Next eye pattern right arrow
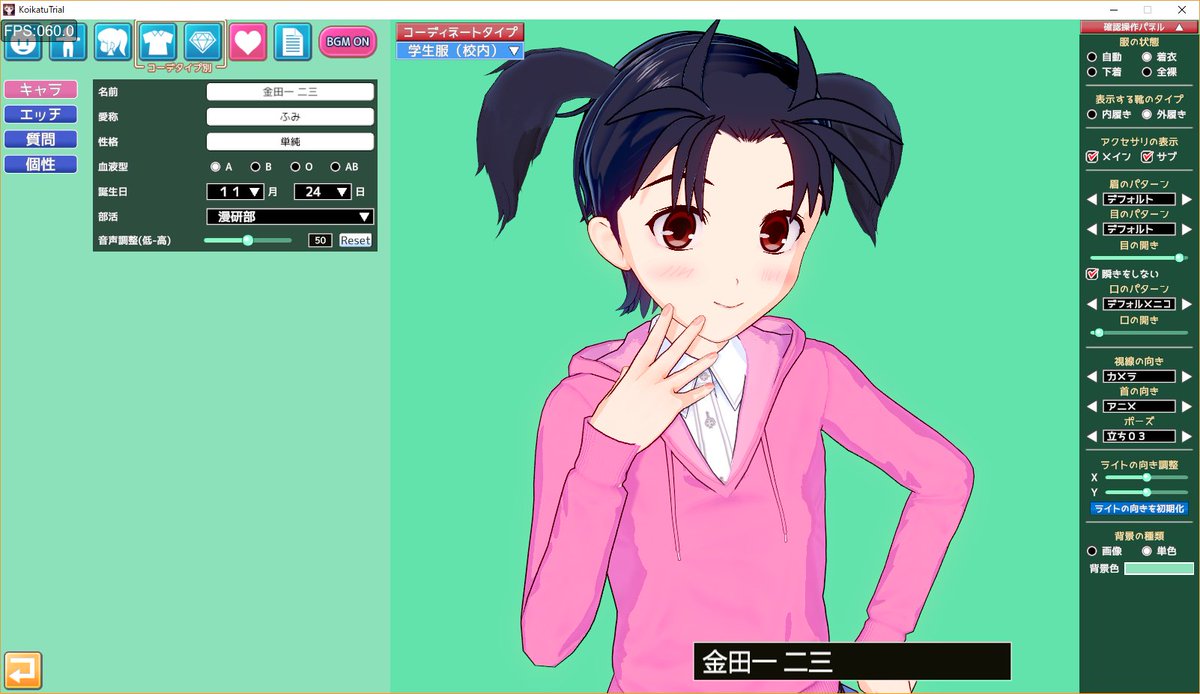The width and height of the screenshot is (1200, 694). 1185,229
